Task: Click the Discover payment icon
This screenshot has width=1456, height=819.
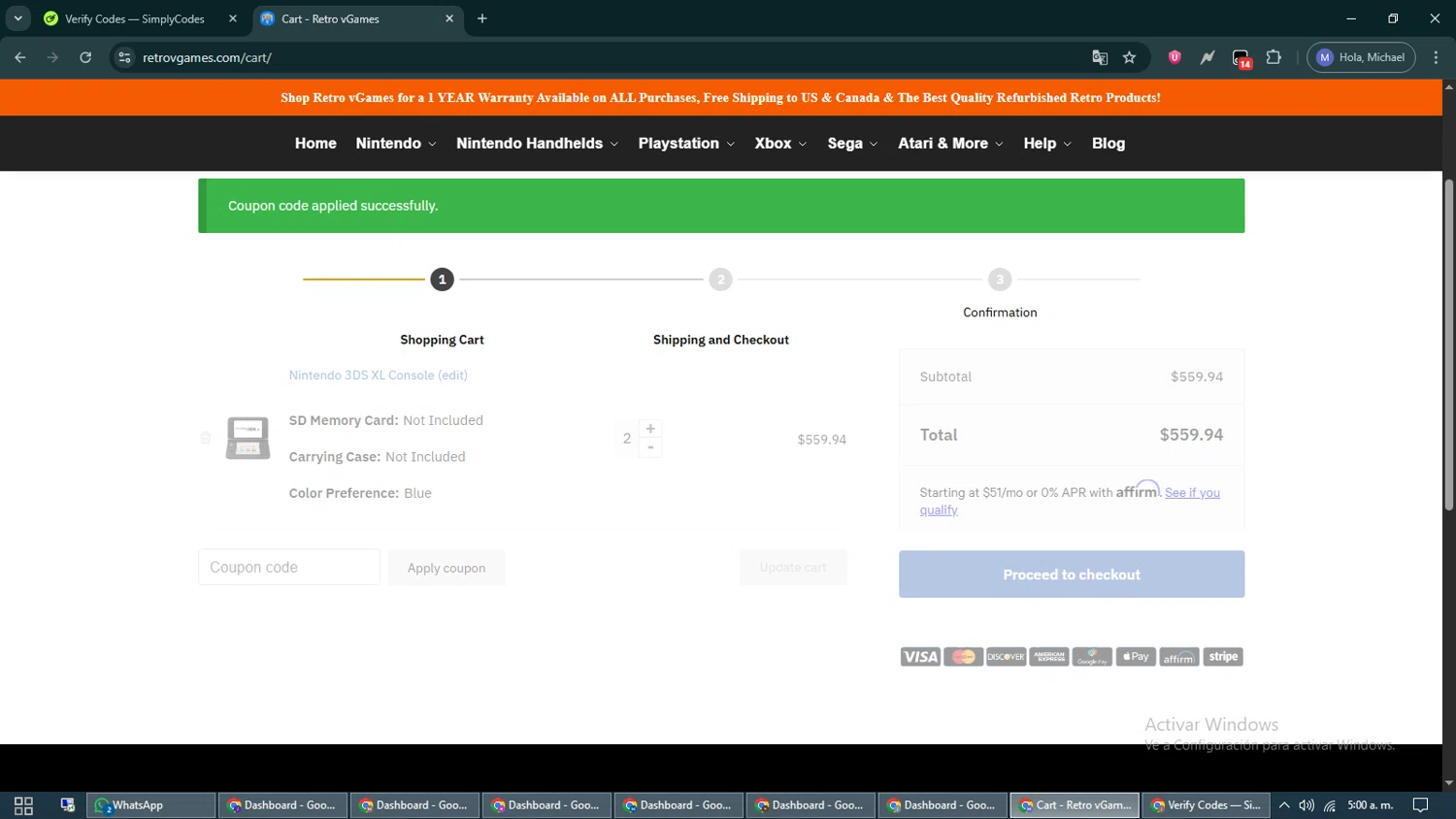Action: coord(1007,657)
